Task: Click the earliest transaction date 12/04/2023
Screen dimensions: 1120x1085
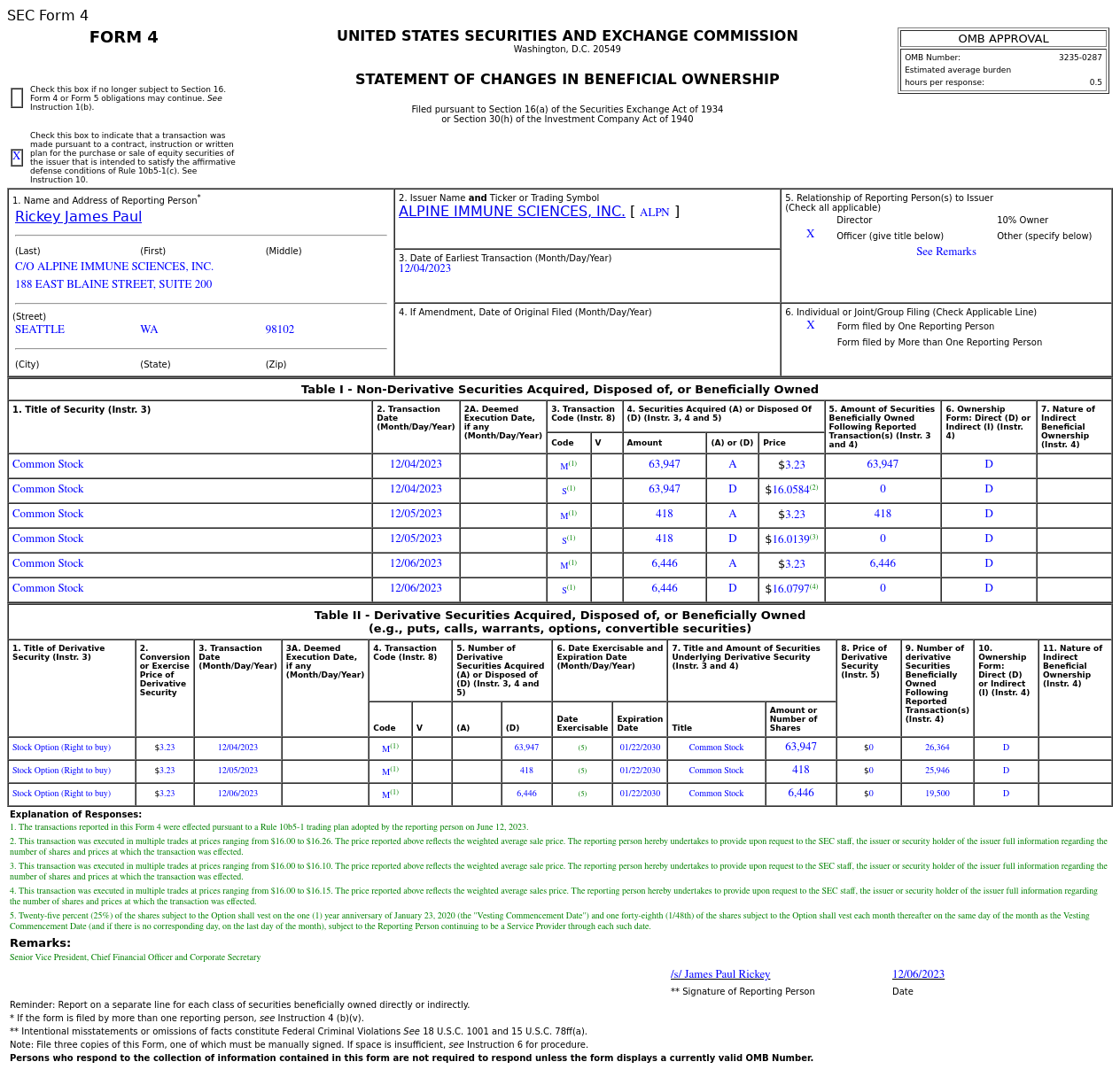Action: tap(424, 268)
